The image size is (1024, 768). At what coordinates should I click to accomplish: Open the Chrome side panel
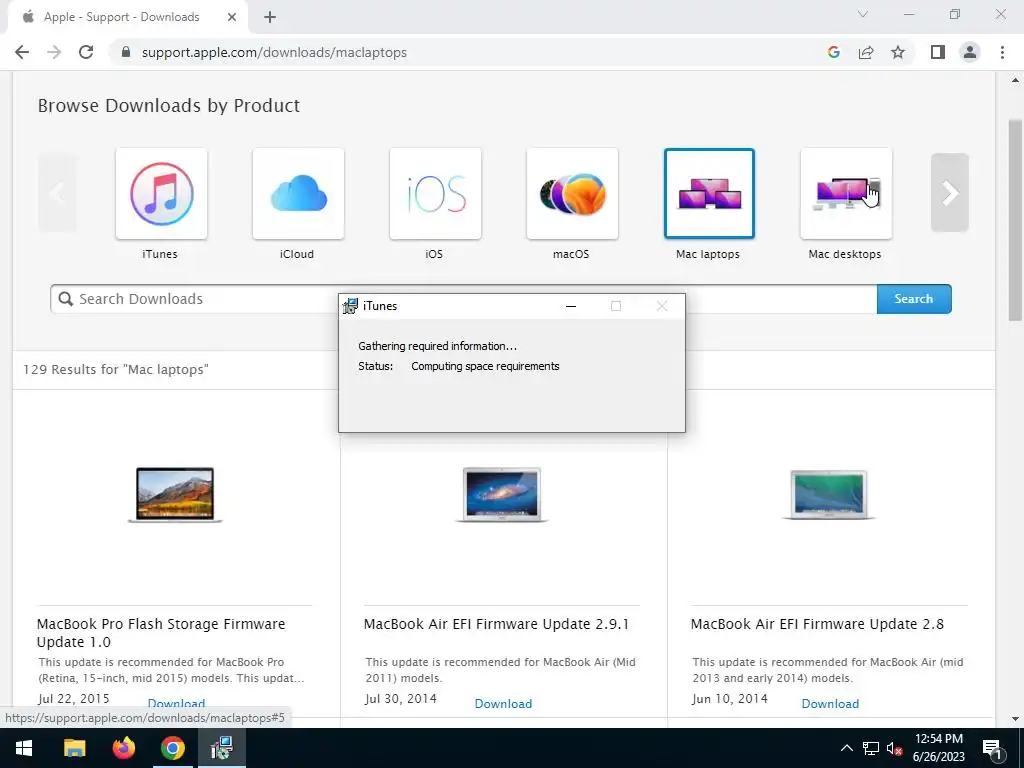(x=938, y=52)
